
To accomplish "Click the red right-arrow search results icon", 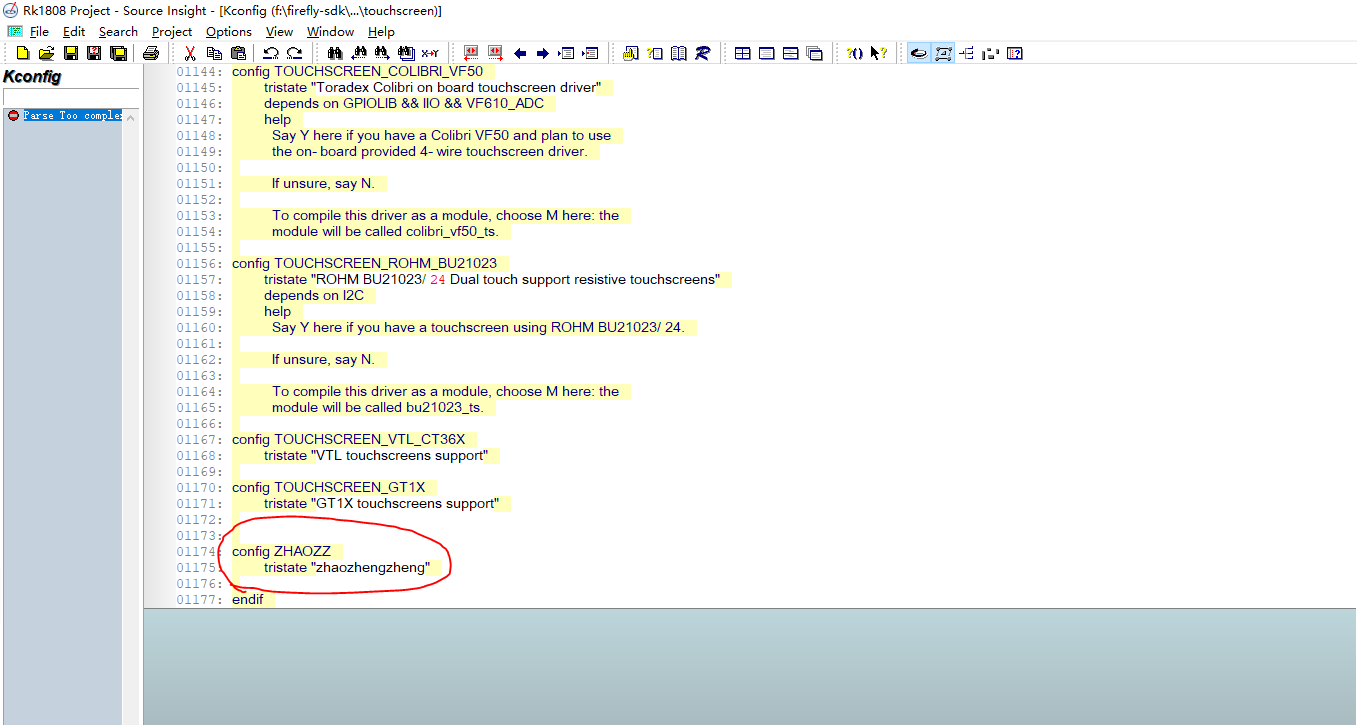I will [x=495, y=53].
